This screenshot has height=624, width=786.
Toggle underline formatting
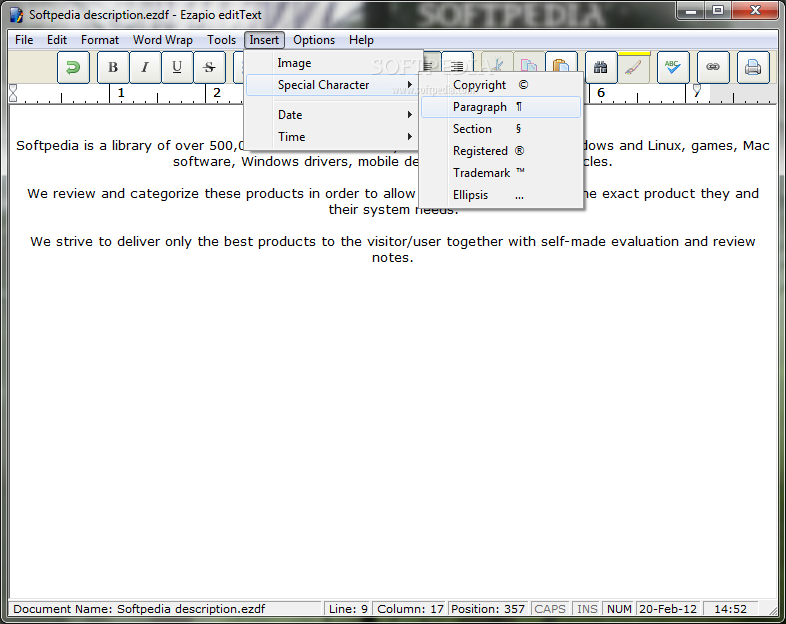click(177, 67)
